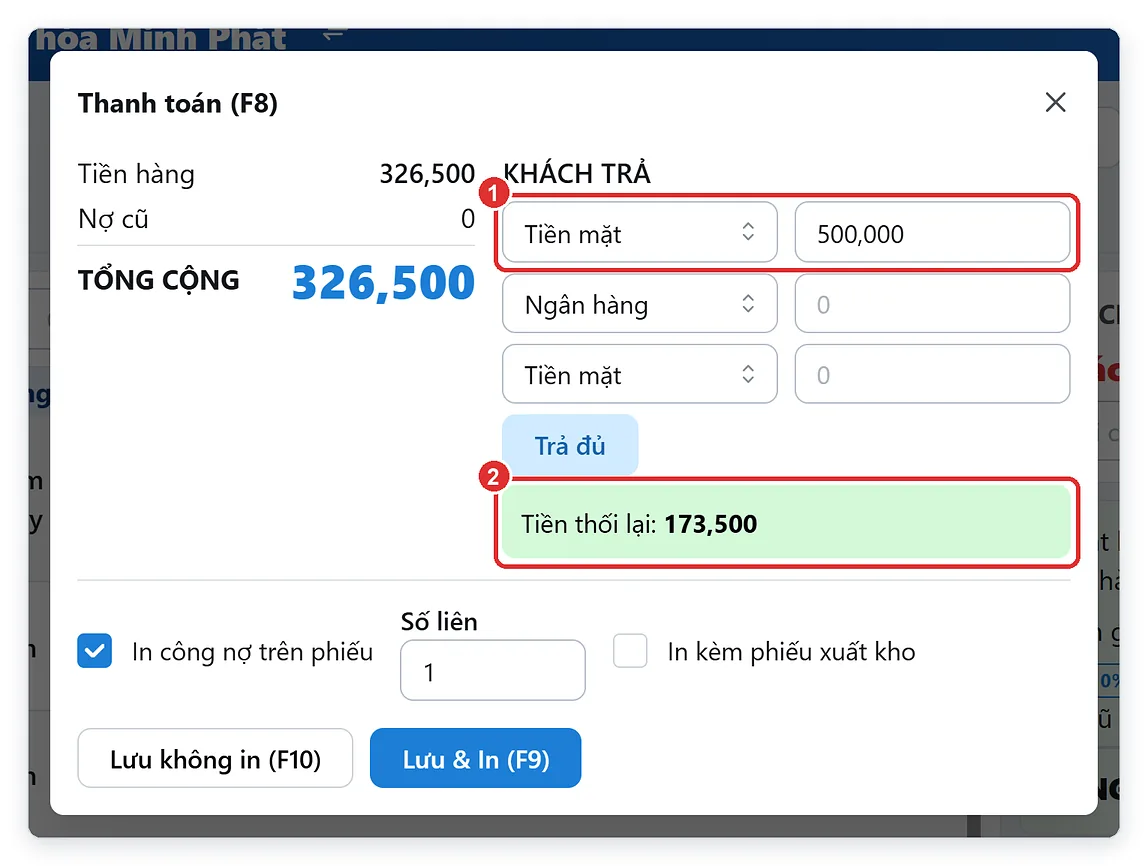Click the Nợ cũ label
The height and width of the screenshot is (866, 1148).
[x=113, y=219]
